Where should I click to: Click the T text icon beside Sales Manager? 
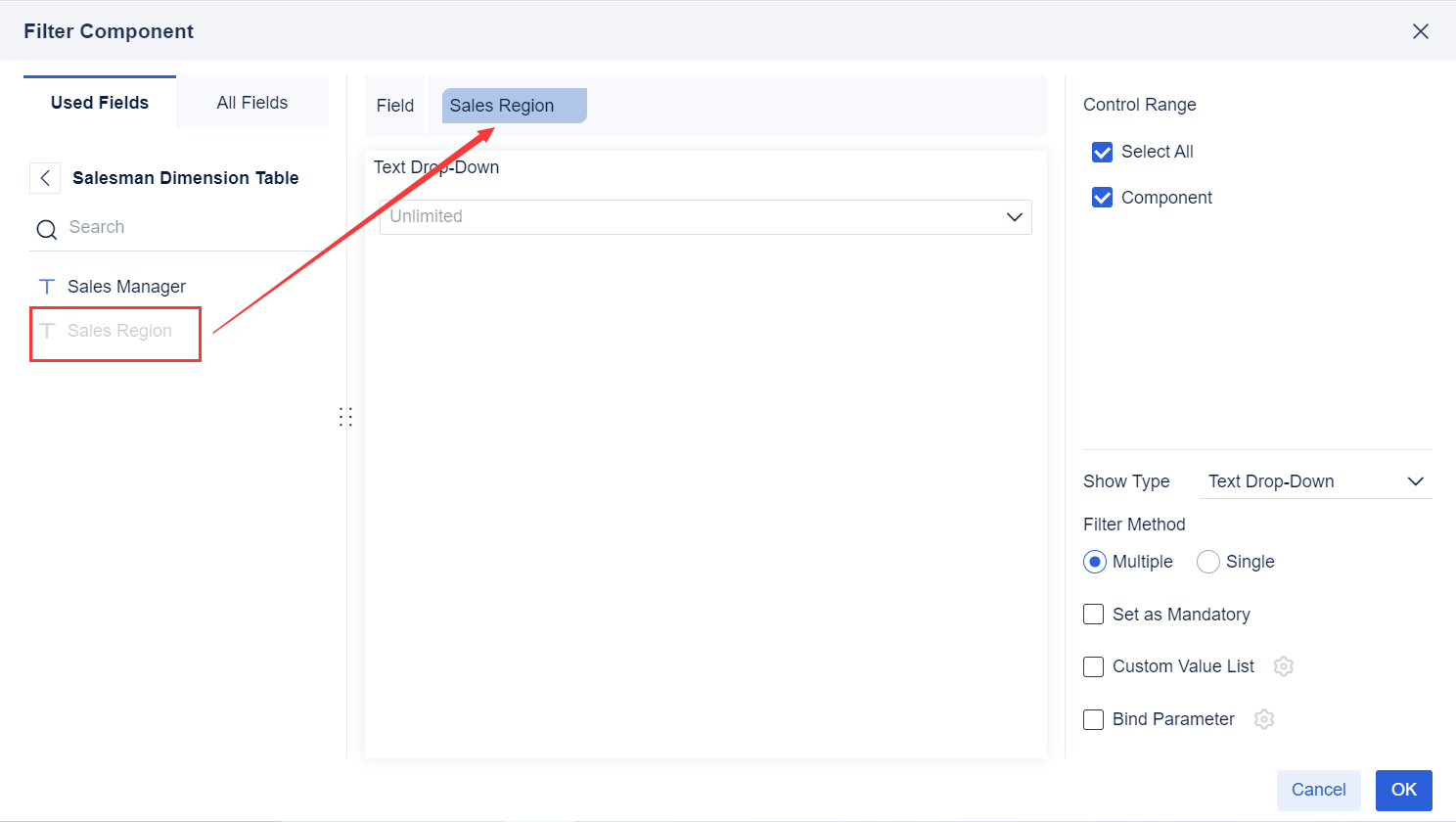tap(46, 286)
